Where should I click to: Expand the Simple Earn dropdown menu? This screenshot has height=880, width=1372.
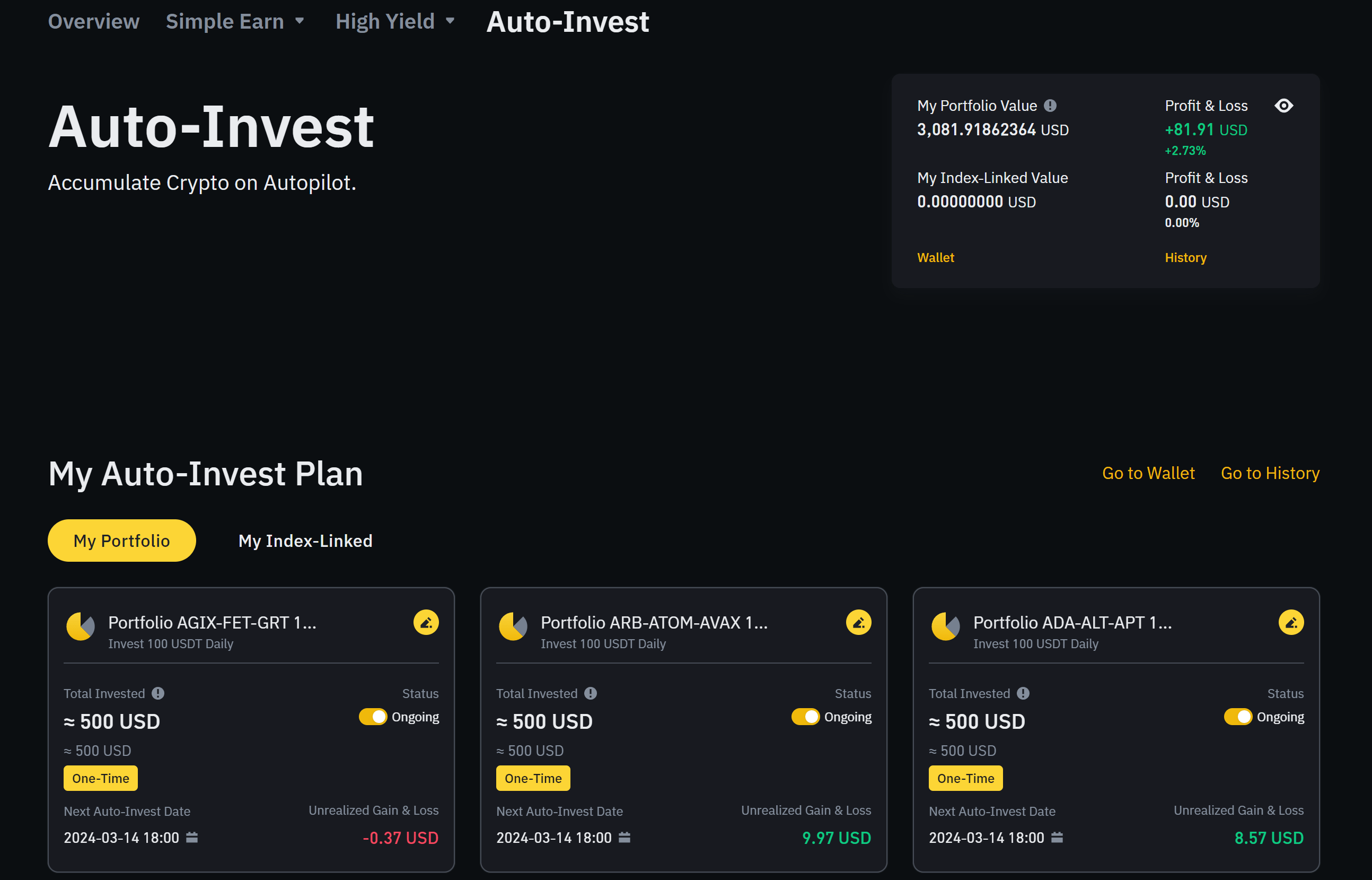[x=235, y=22]
